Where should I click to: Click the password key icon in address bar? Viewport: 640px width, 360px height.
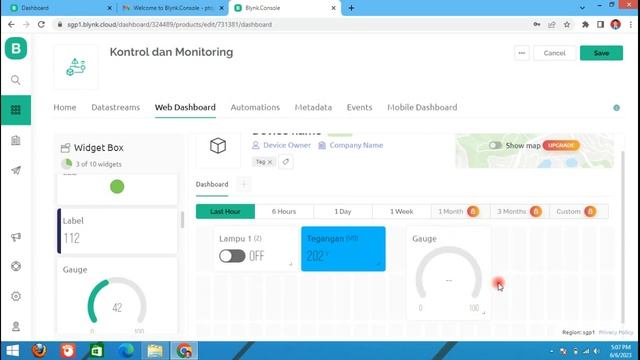(537, 24)
